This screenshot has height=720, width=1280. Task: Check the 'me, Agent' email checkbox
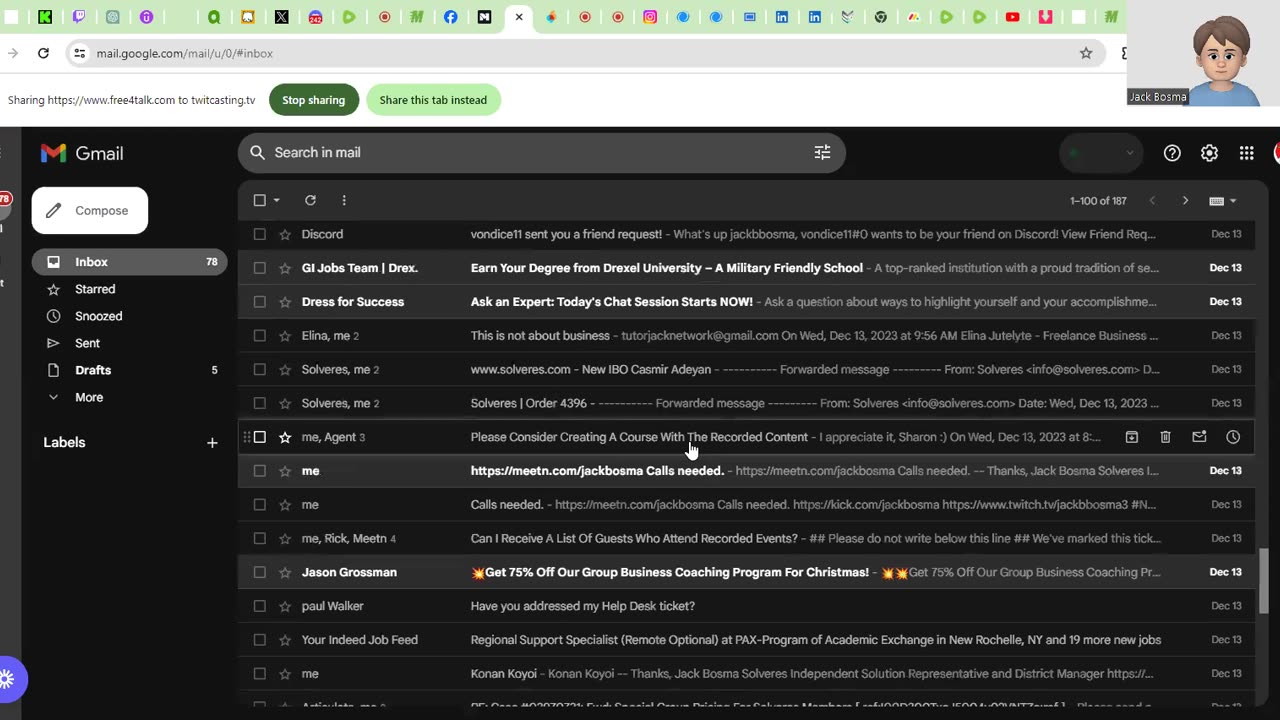tap(260, 437)
